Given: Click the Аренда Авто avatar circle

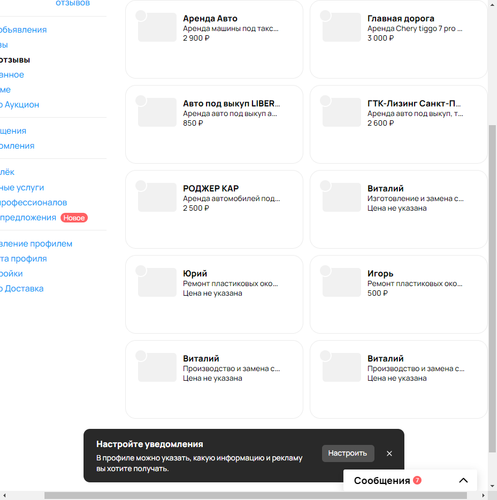Looking at the screenshot, I should 141,15.
